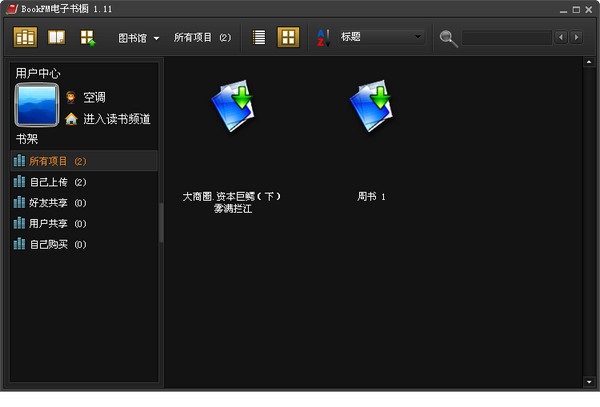Open the 图书馆 dropdown menu
600x407 pixels.
point(139,38)
